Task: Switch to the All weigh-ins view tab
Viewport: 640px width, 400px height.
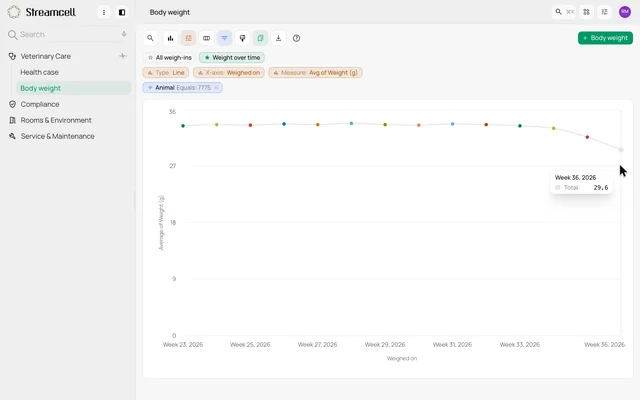Action: click(169, 58)
